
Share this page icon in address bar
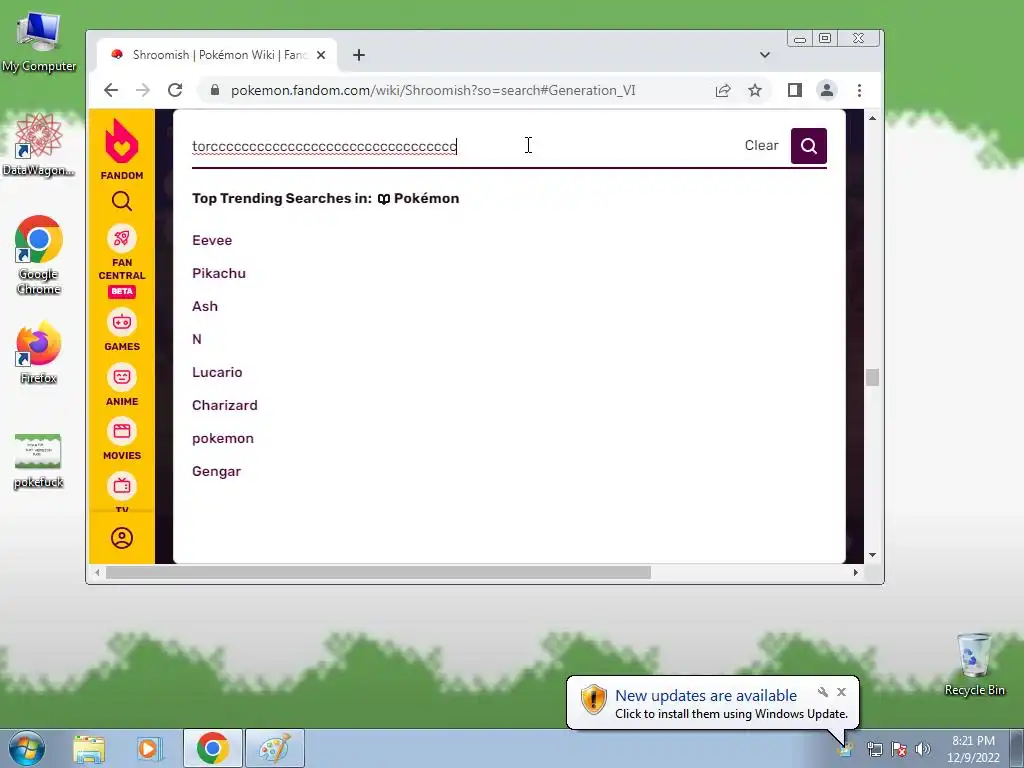click(x=723, y=90)
